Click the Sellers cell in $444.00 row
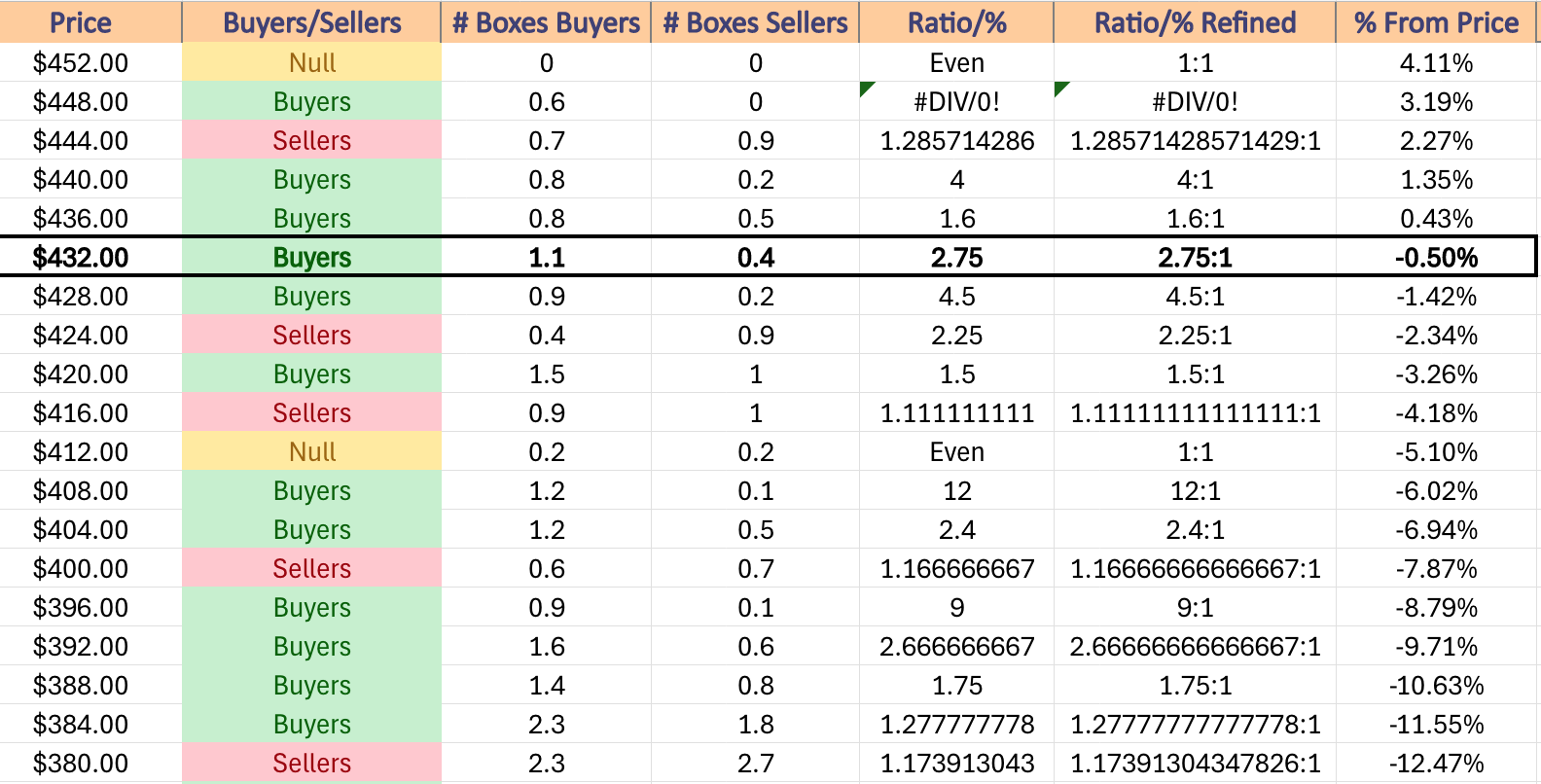This screenshot has height=784, width=1541. click(x=311, y=140)
